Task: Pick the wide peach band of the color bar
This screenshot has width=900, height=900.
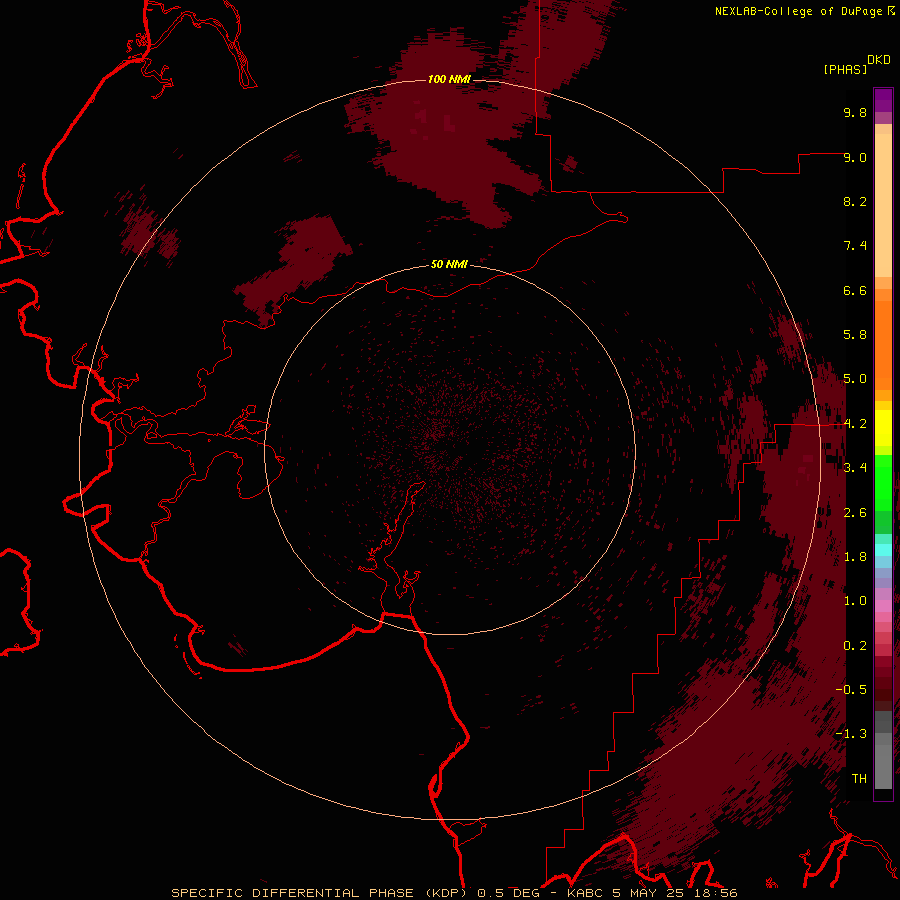Action: 883,205
